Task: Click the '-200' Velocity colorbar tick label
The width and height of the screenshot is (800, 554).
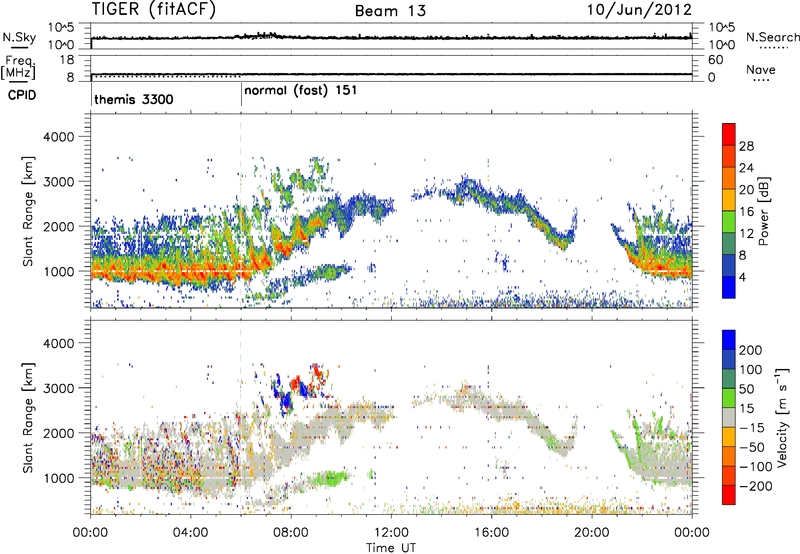Action: [755, 486]
